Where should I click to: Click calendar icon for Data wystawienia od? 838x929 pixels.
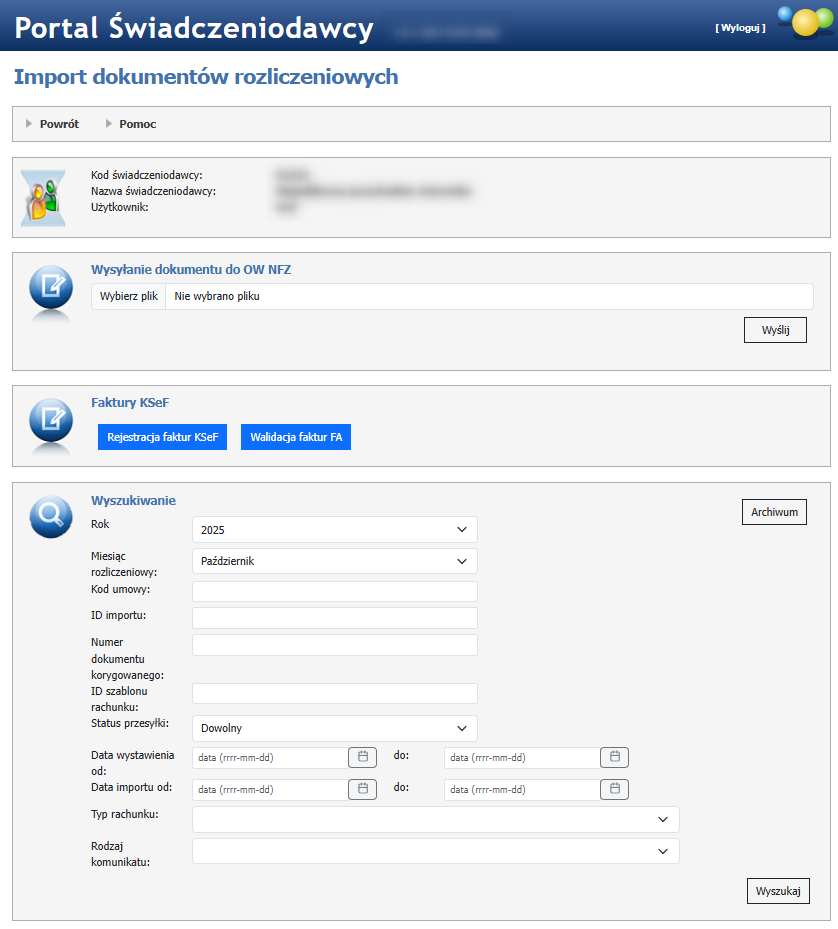[x=362, y=757]
